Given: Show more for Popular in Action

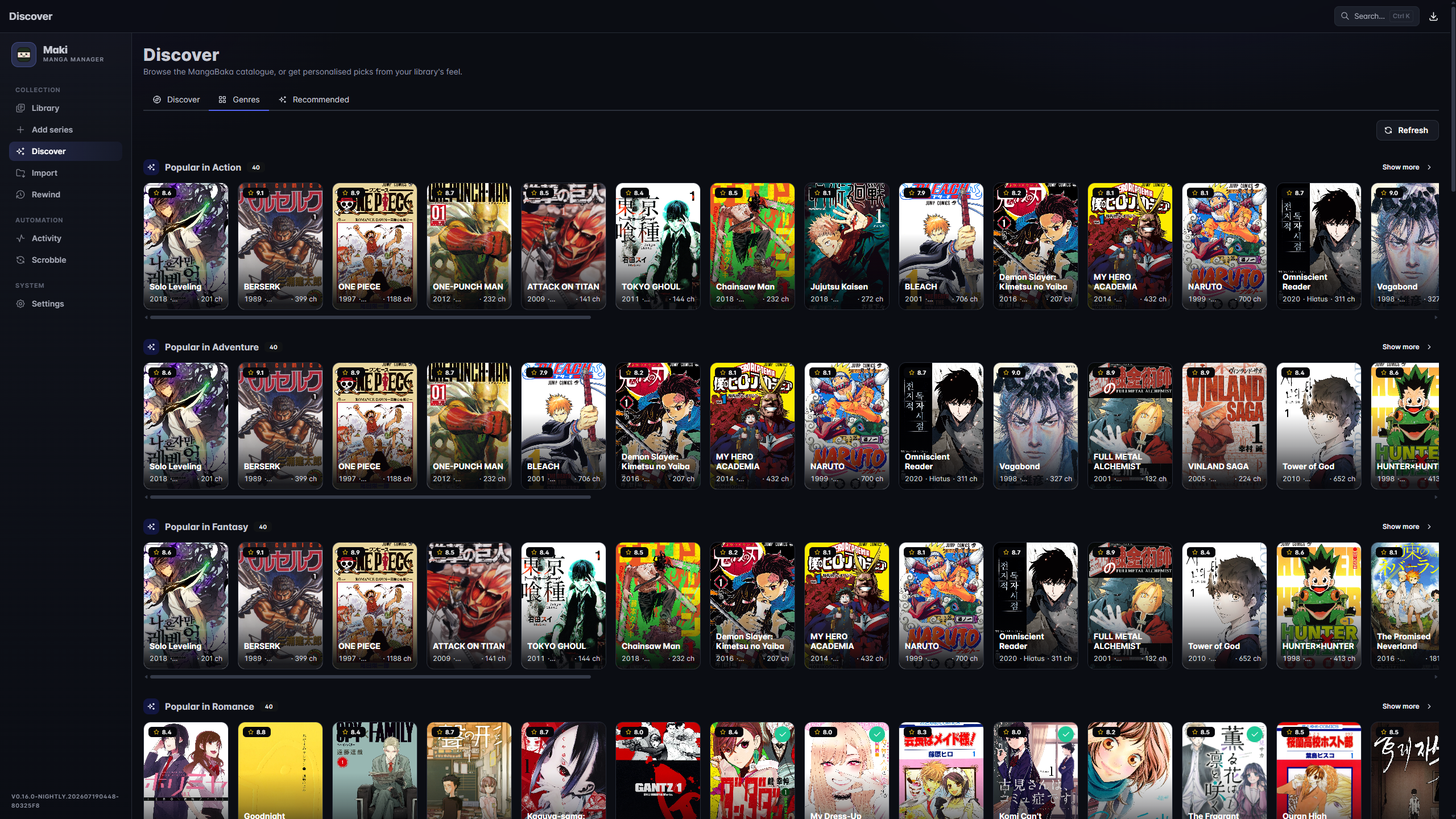Looking at the screenshot, I should coord(1407,167).
